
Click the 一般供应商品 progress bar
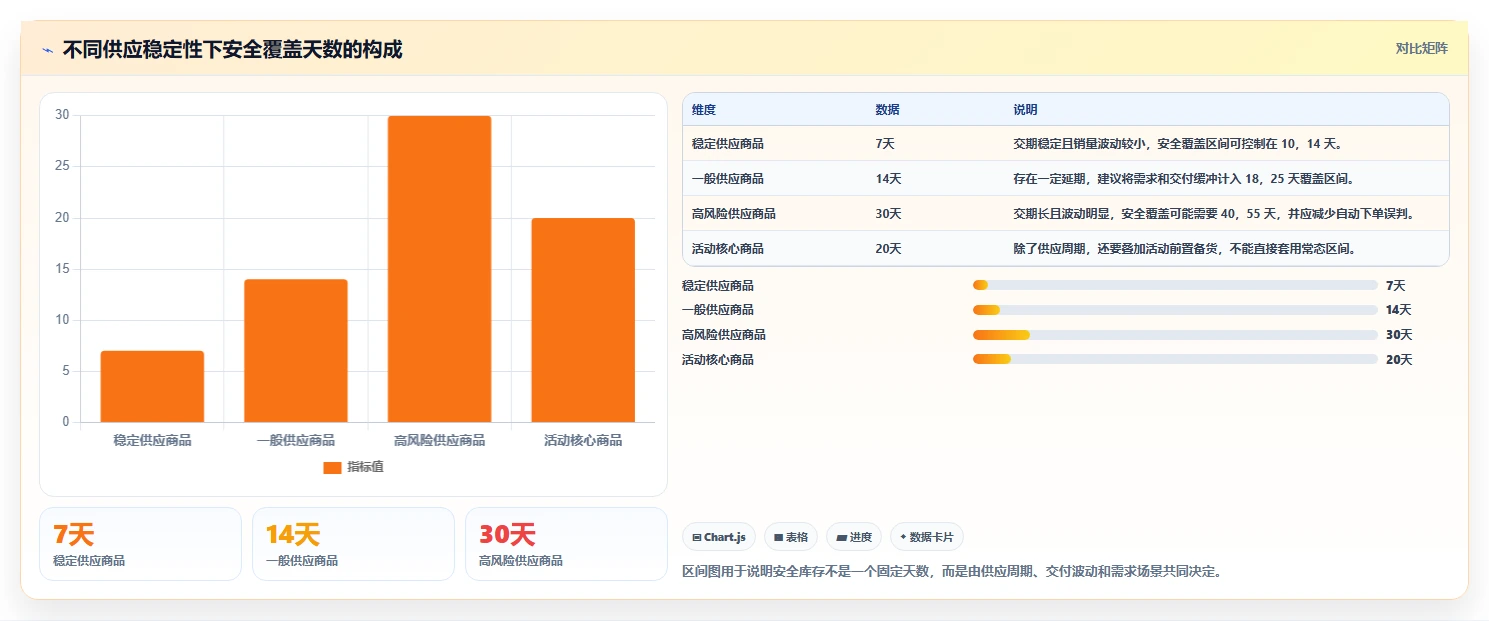point(1175,310)
